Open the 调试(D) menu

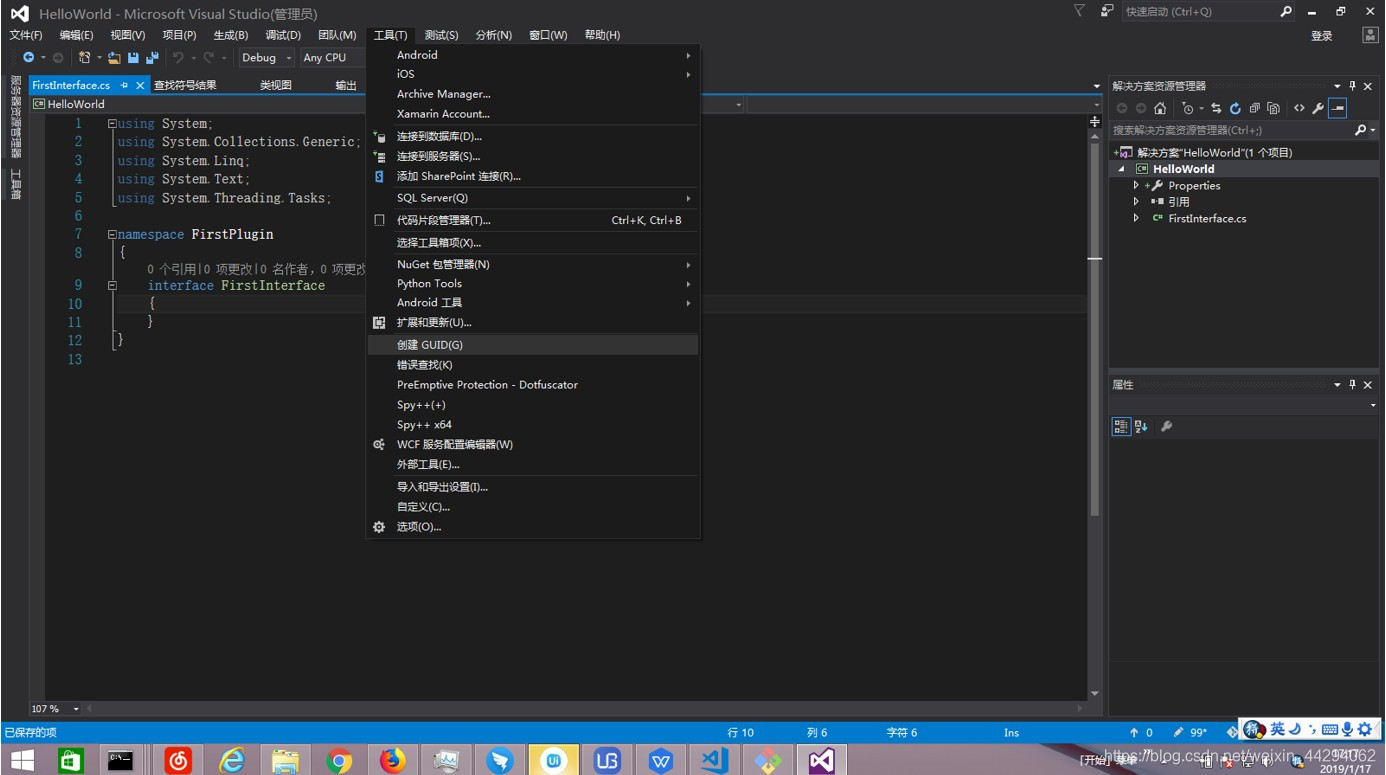click(283, 35)
